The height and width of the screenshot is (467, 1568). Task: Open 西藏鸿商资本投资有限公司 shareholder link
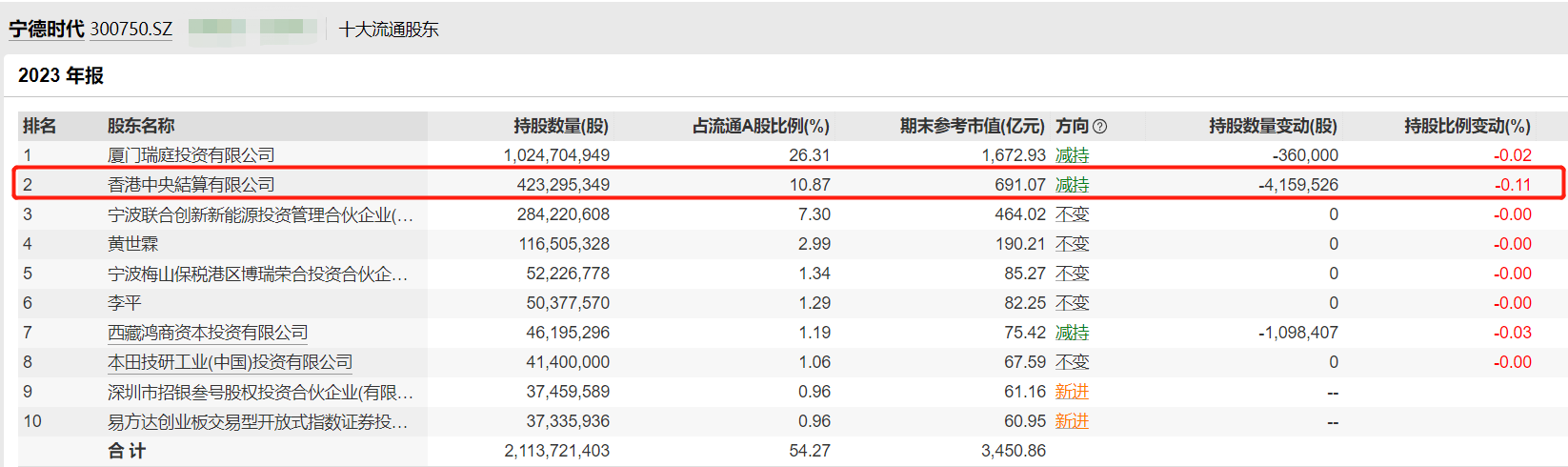click(208, 333)
